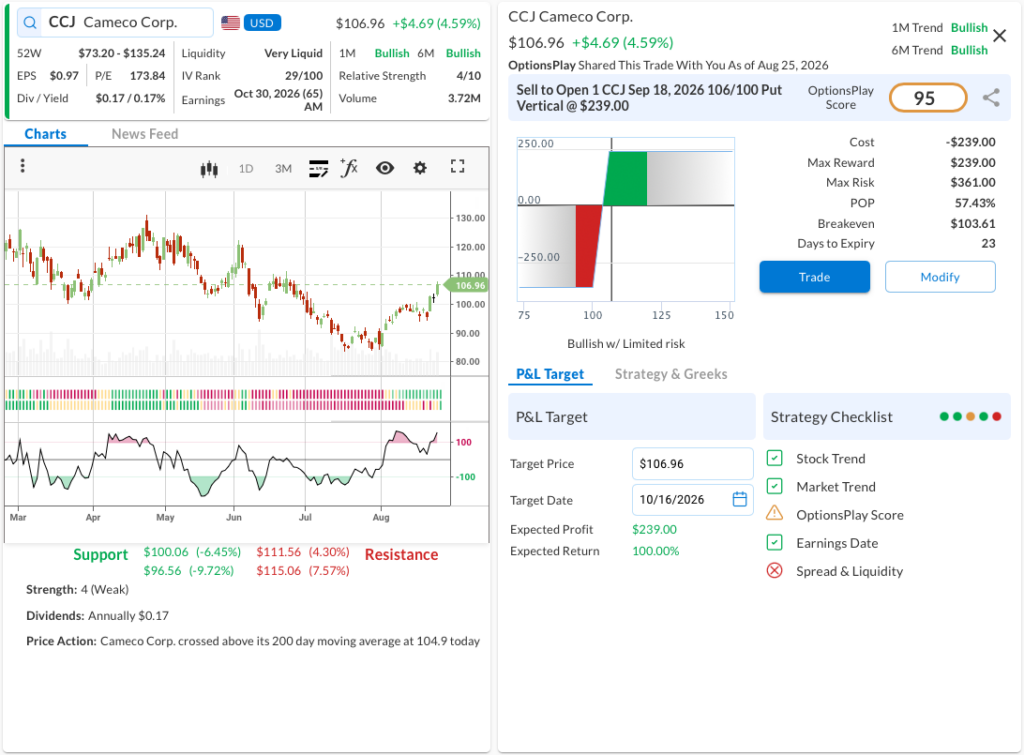Click the share trade icon

pyautogui.click(x=991, y=98)
